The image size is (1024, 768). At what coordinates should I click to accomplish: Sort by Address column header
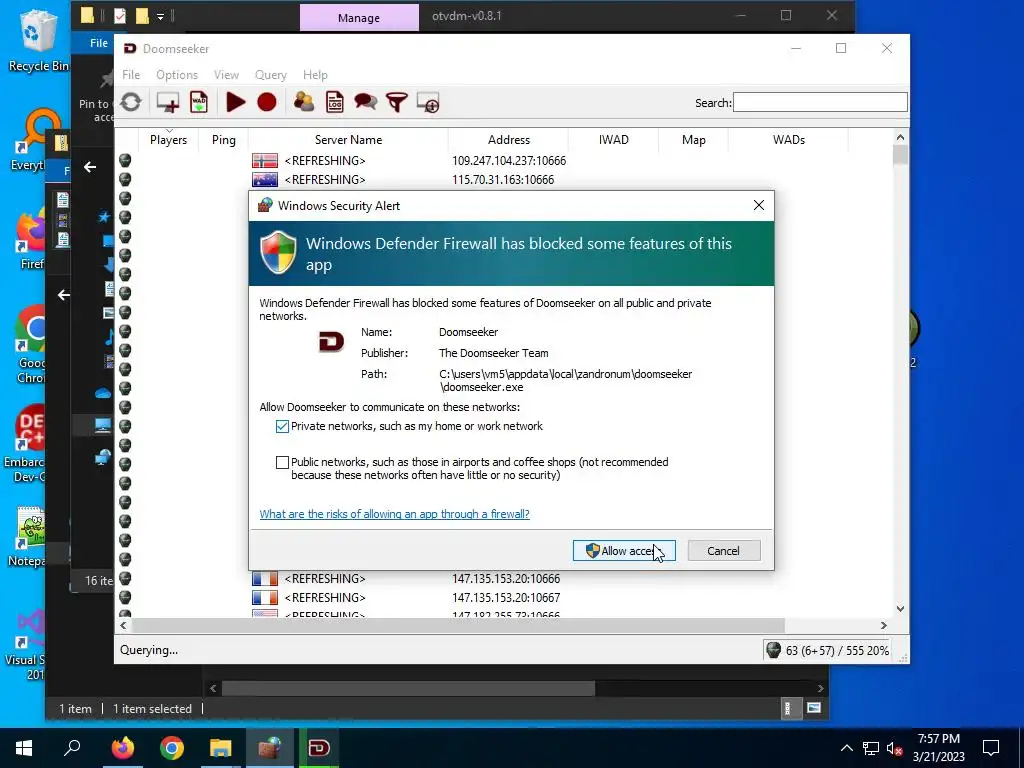(x=509, y=140)
